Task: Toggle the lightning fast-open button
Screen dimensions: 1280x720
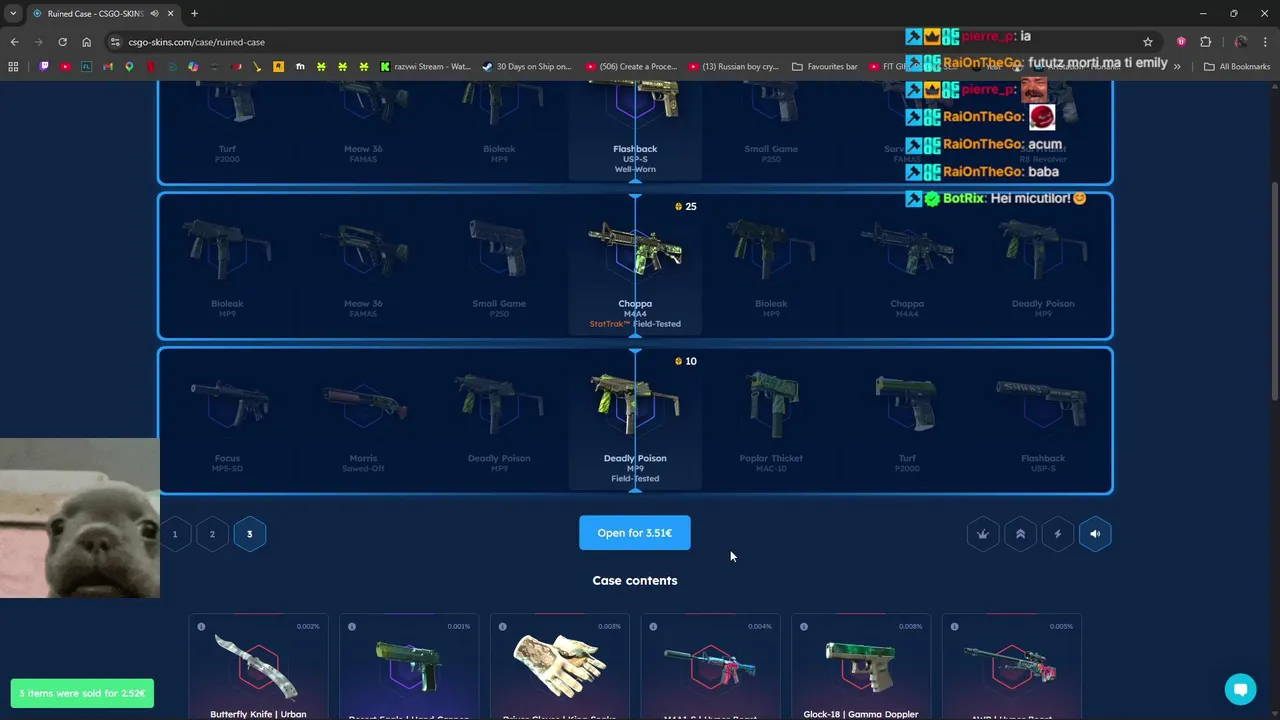Action: (1057, 534)
